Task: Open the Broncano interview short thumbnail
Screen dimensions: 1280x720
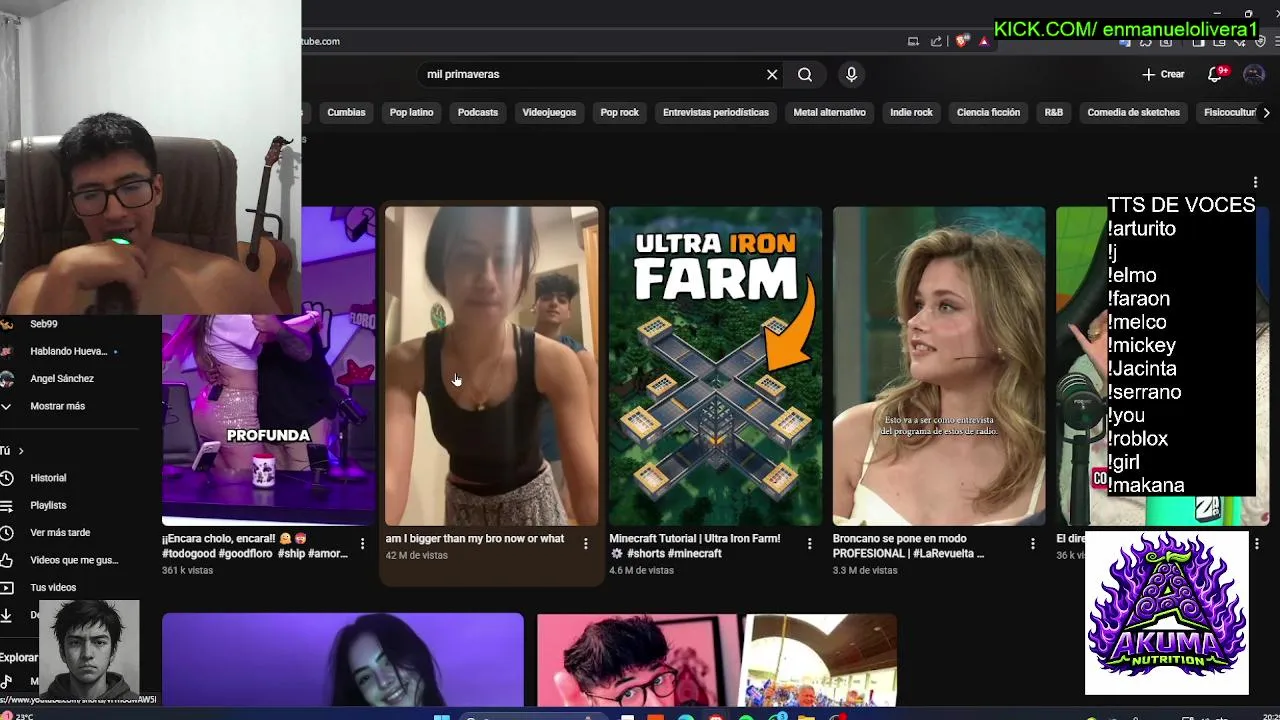Action: (939, 366)
